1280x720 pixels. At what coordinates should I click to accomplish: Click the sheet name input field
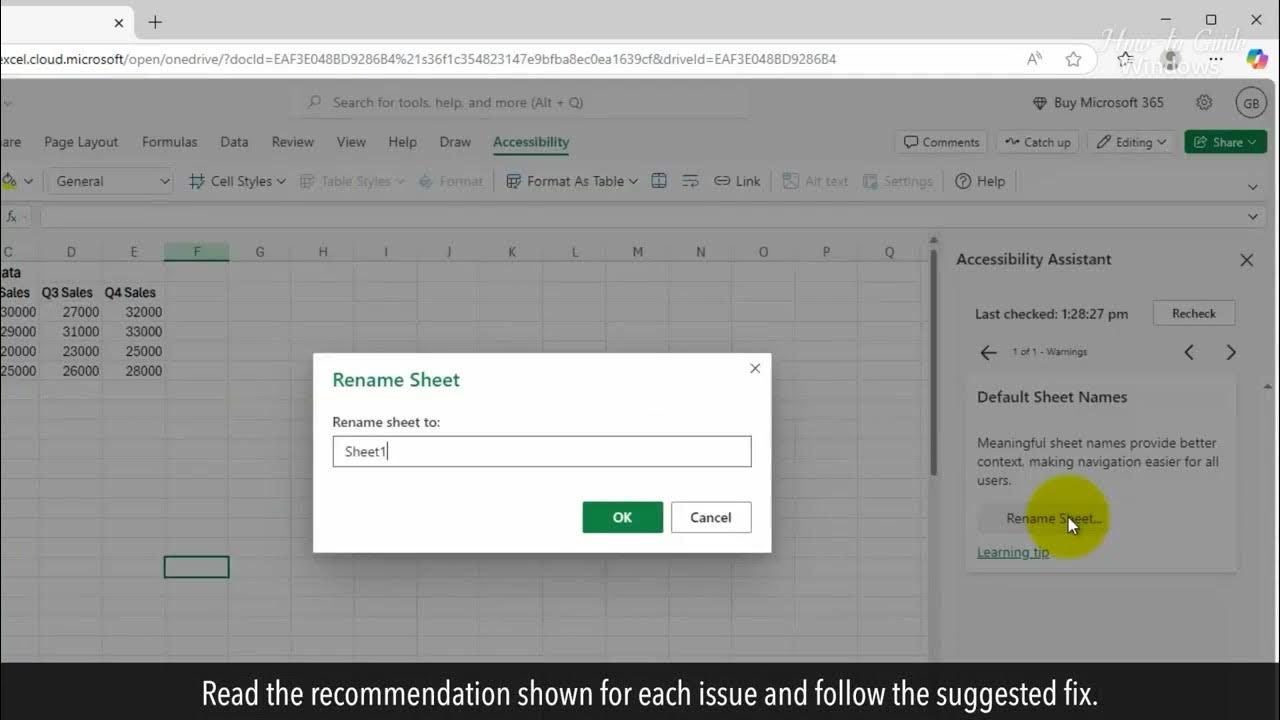point(541,451)
